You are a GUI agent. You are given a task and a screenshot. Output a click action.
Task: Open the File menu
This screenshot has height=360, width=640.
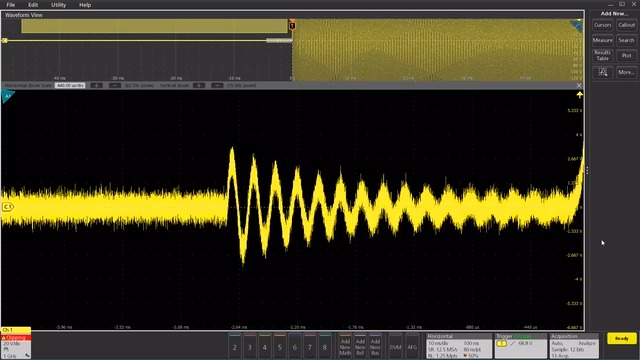[11, 5]
